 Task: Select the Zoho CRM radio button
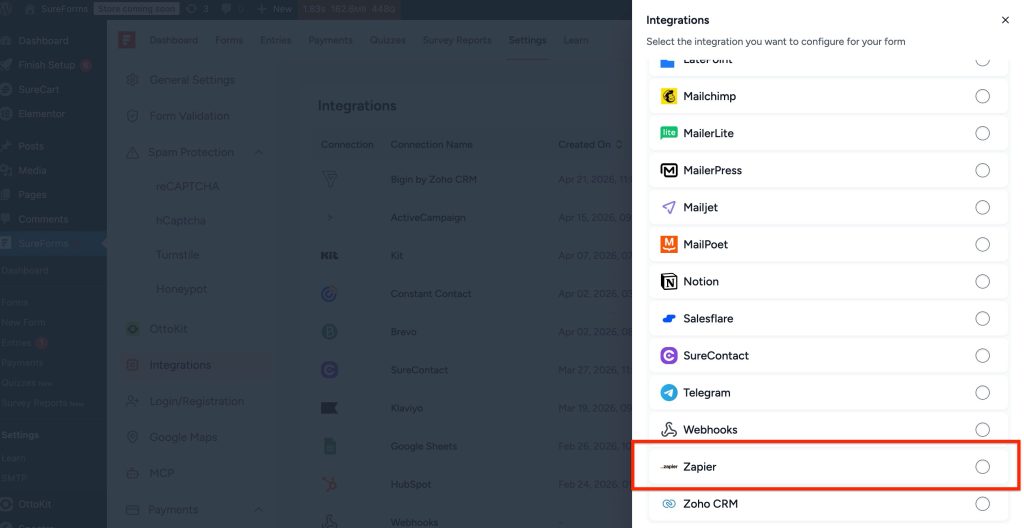click(982, 504)
